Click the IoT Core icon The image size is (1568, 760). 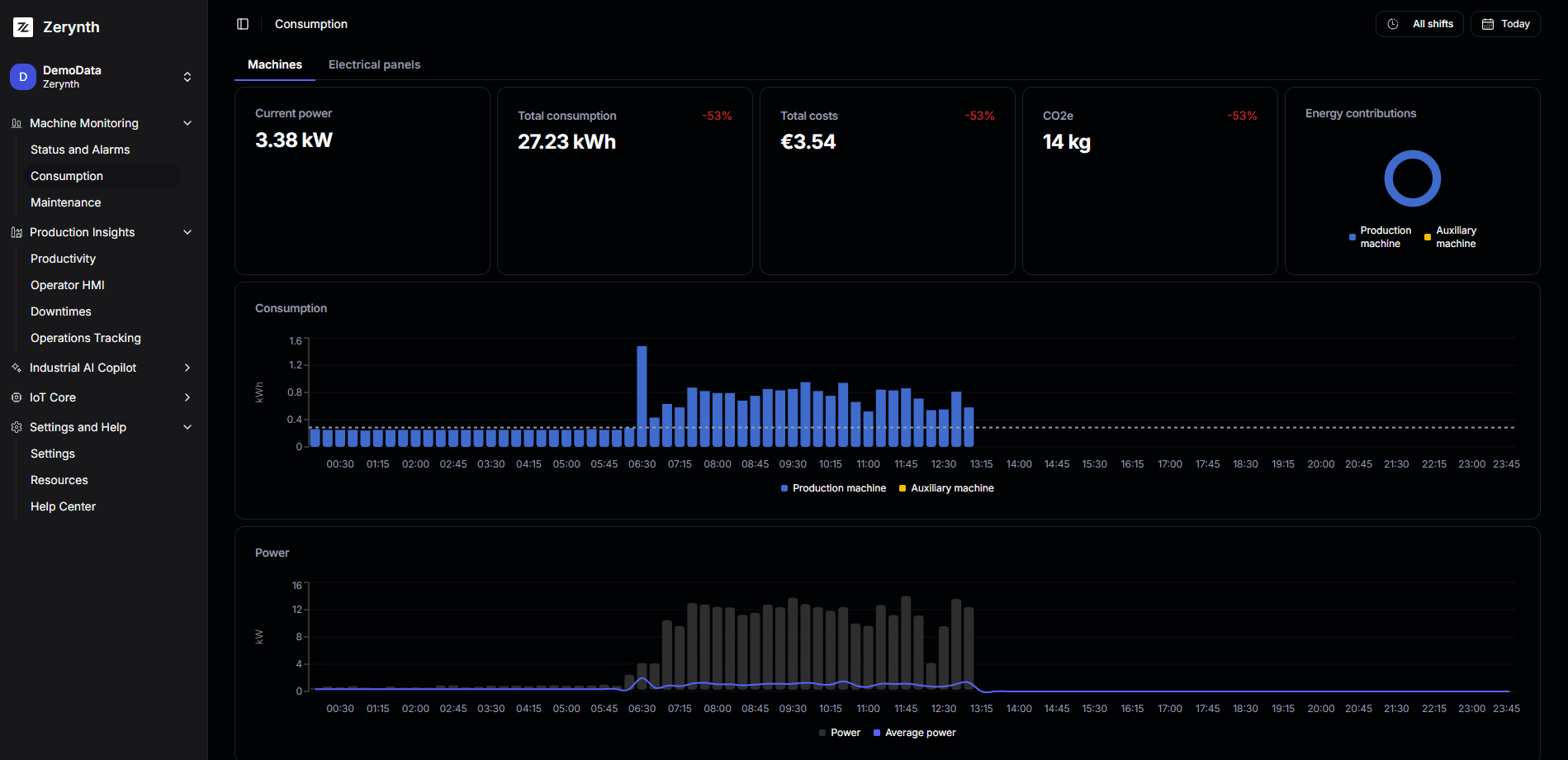15,397
